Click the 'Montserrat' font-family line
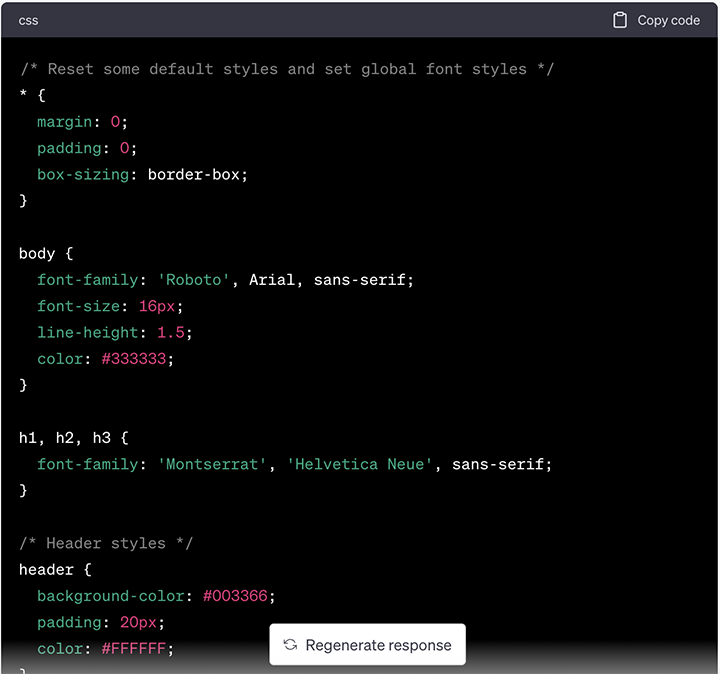 294,465
